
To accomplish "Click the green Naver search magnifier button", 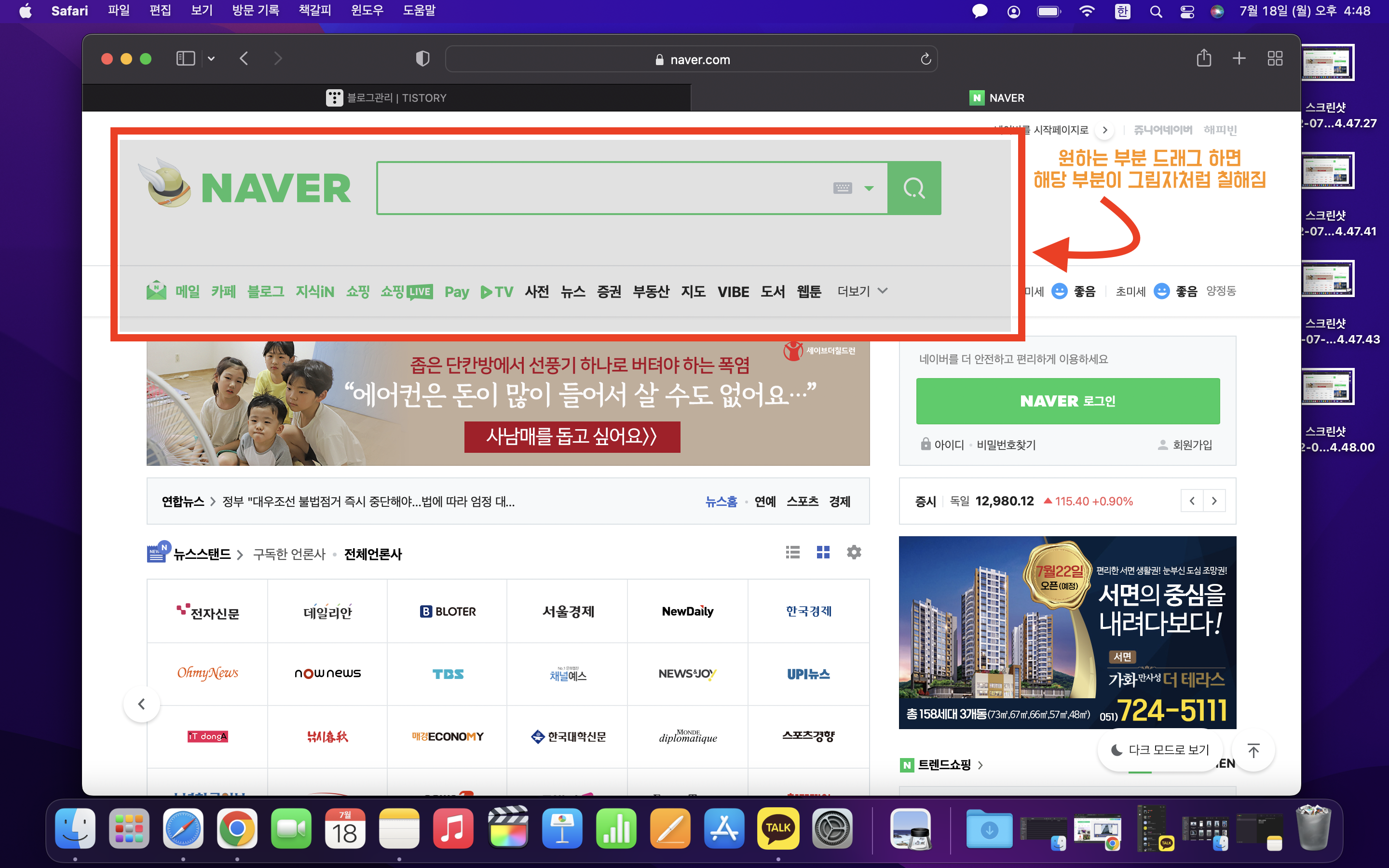I will click(x=914, y=188).
